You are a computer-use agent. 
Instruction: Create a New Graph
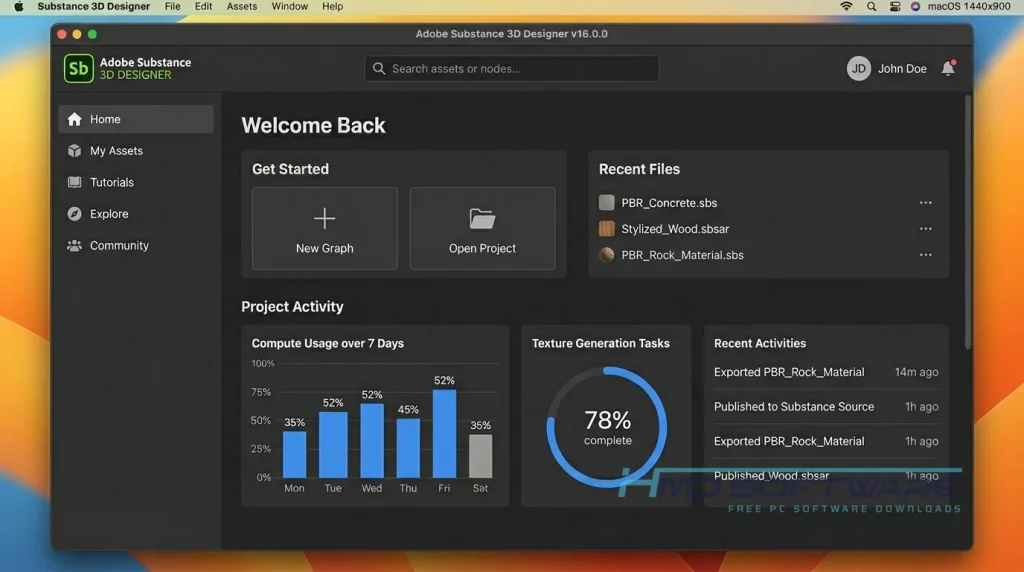tap(325, 229)
